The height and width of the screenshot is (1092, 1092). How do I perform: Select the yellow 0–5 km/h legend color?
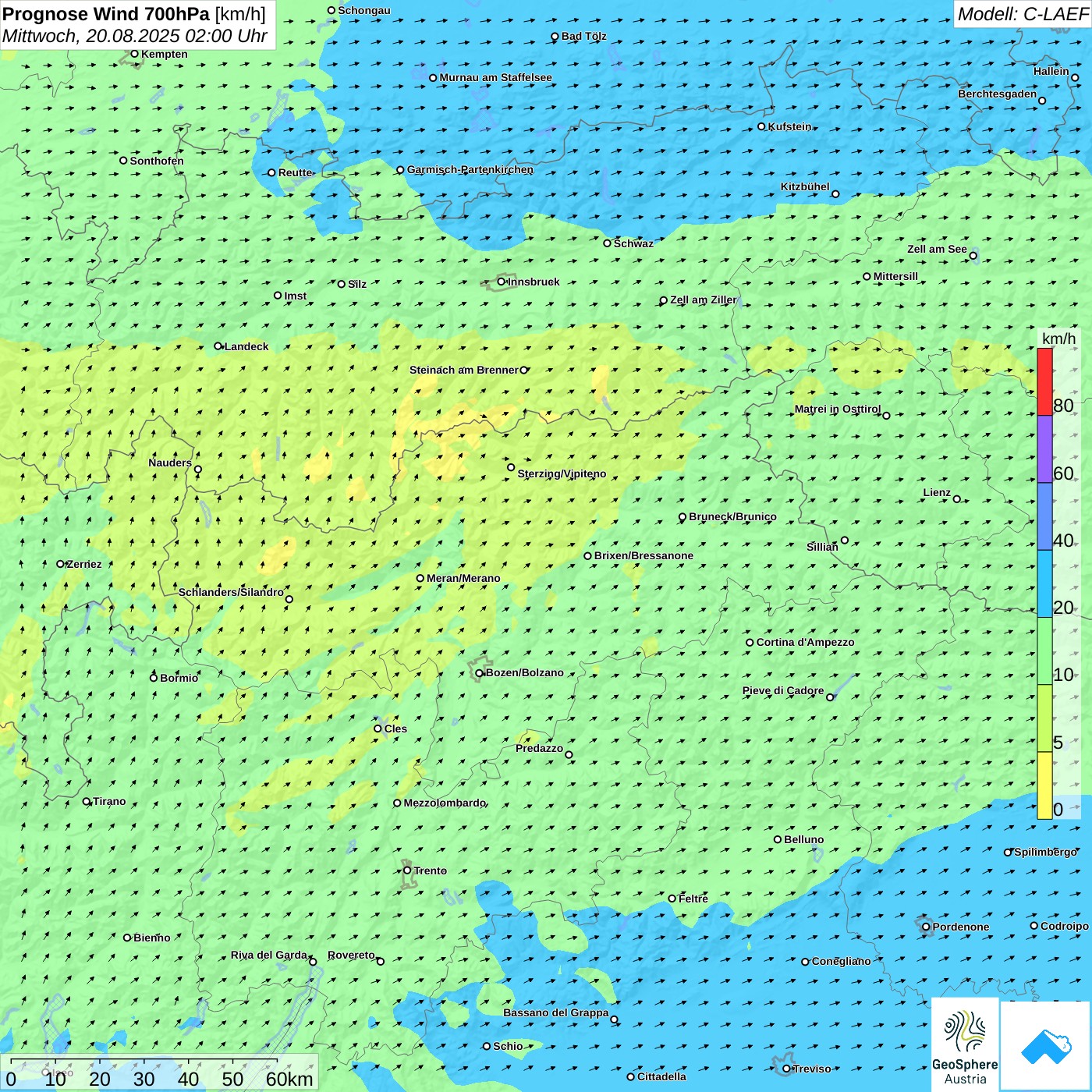[x=1044, y=785]
